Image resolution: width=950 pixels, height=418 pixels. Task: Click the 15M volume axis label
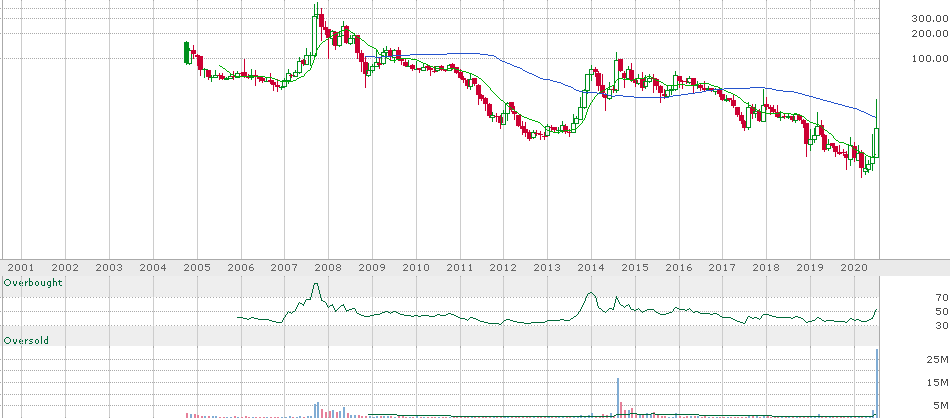pos(938,383)
